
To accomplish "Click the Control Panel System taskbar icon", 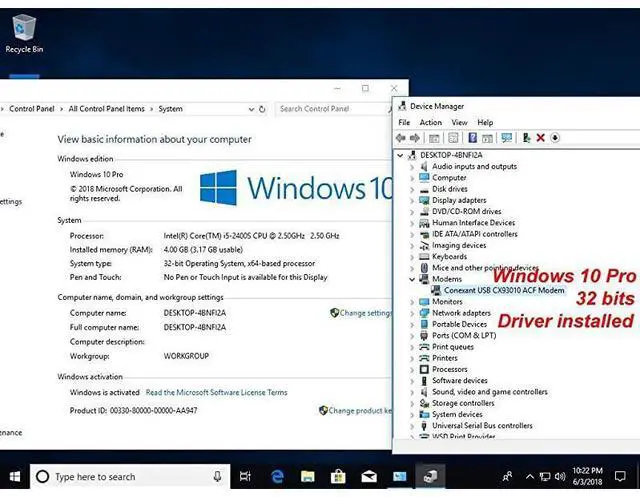I will pyautogui.click(x=400, y=477).
